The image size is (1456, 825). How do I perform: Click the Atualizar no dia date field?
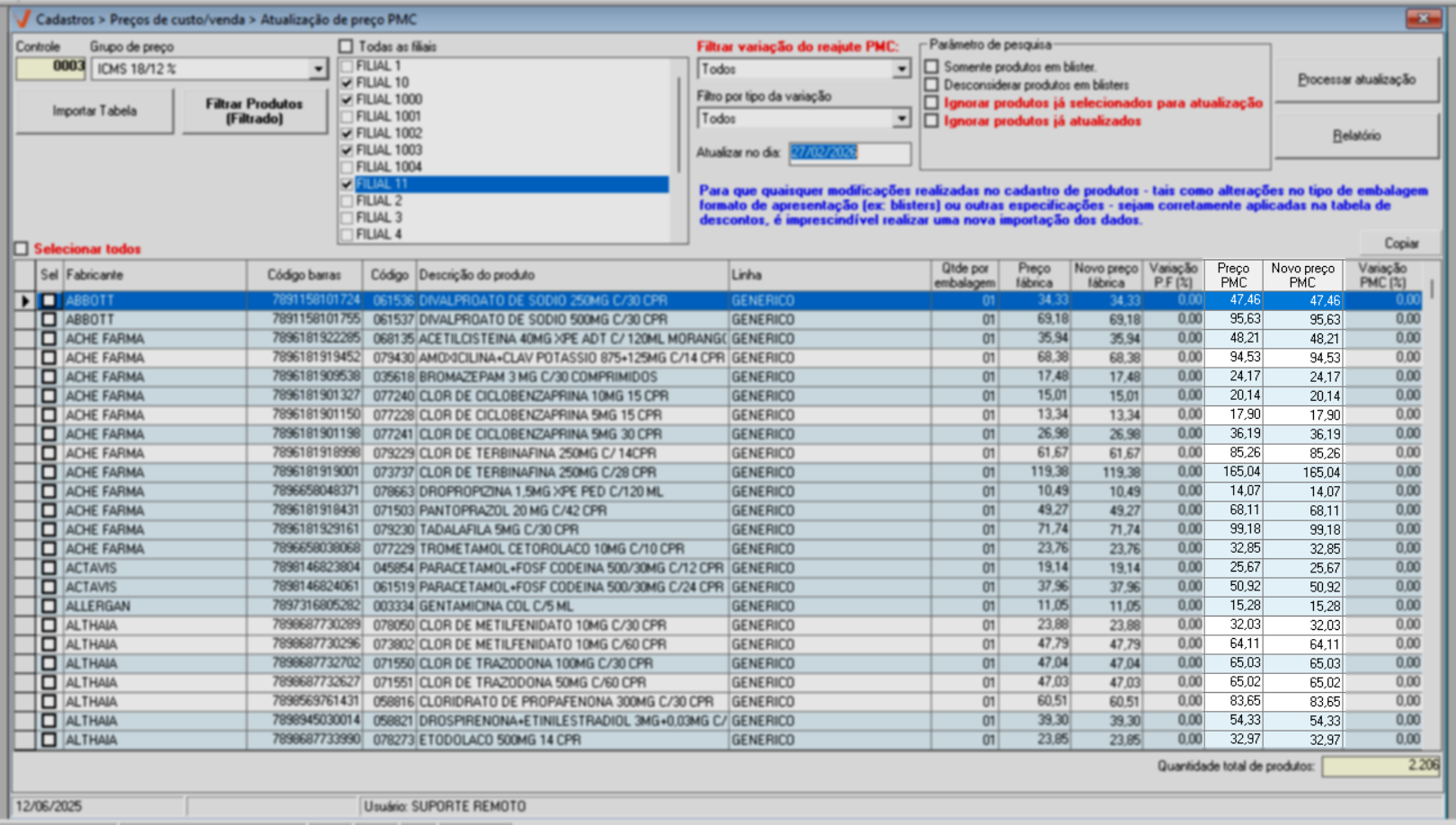tap(848, 153)
